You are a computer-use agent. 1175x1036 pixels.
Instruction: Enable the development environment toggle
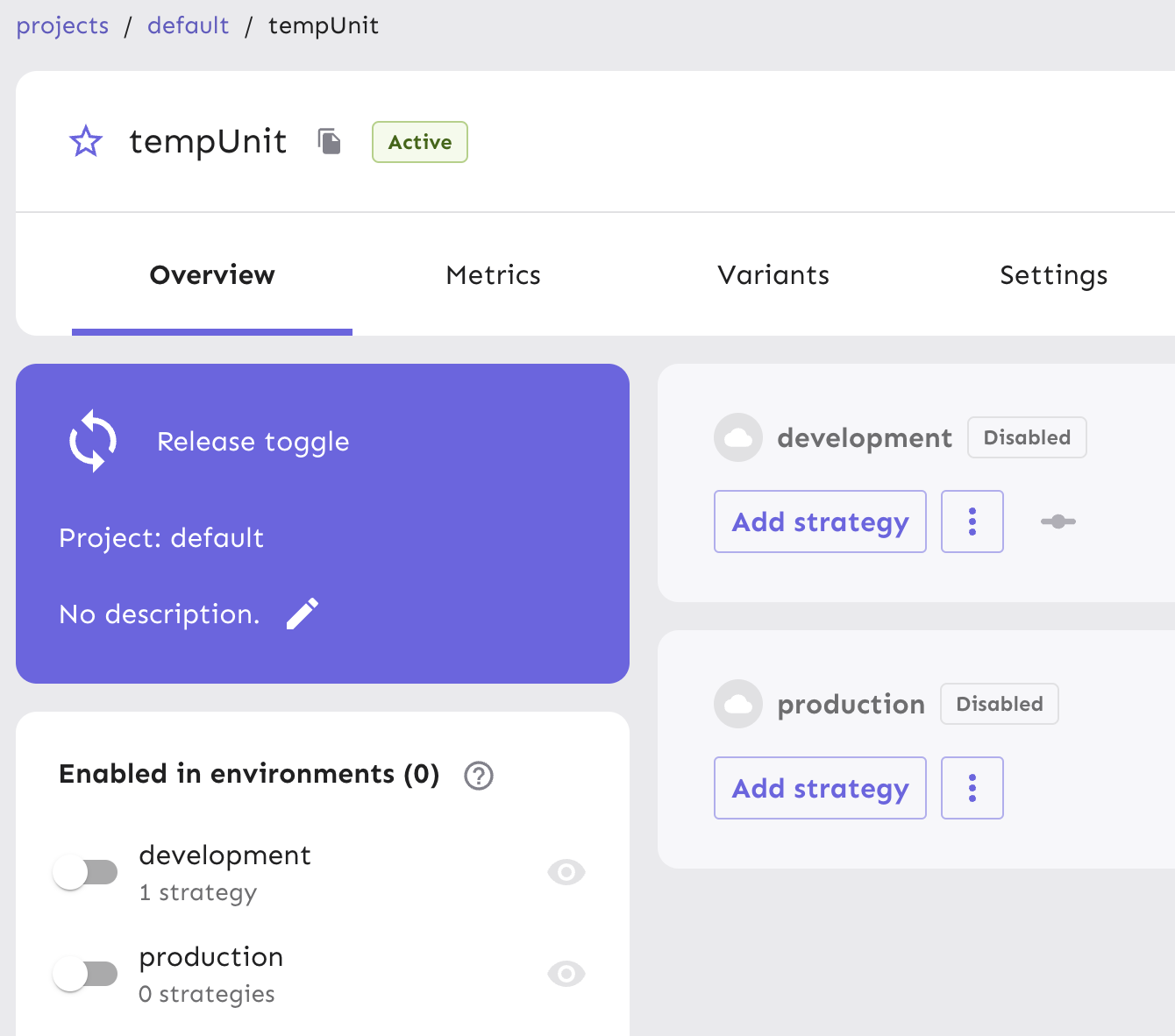point(85,871)
